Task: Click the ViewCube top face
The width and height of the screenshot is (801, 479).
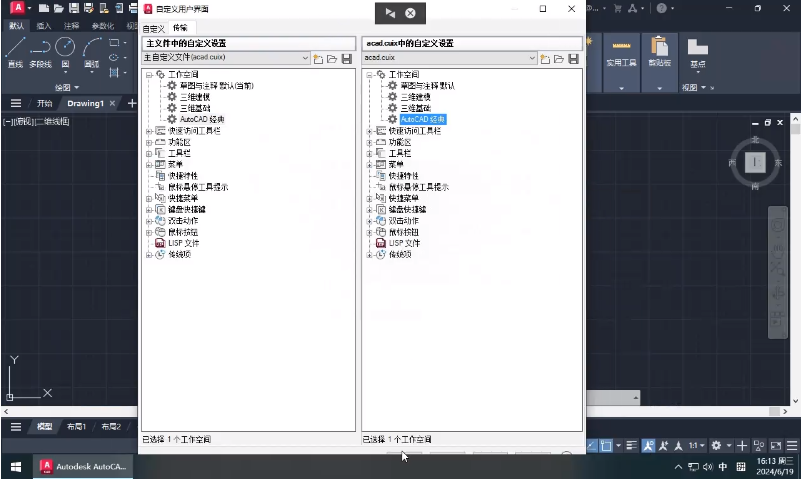Action: click(x=755, y=163)
